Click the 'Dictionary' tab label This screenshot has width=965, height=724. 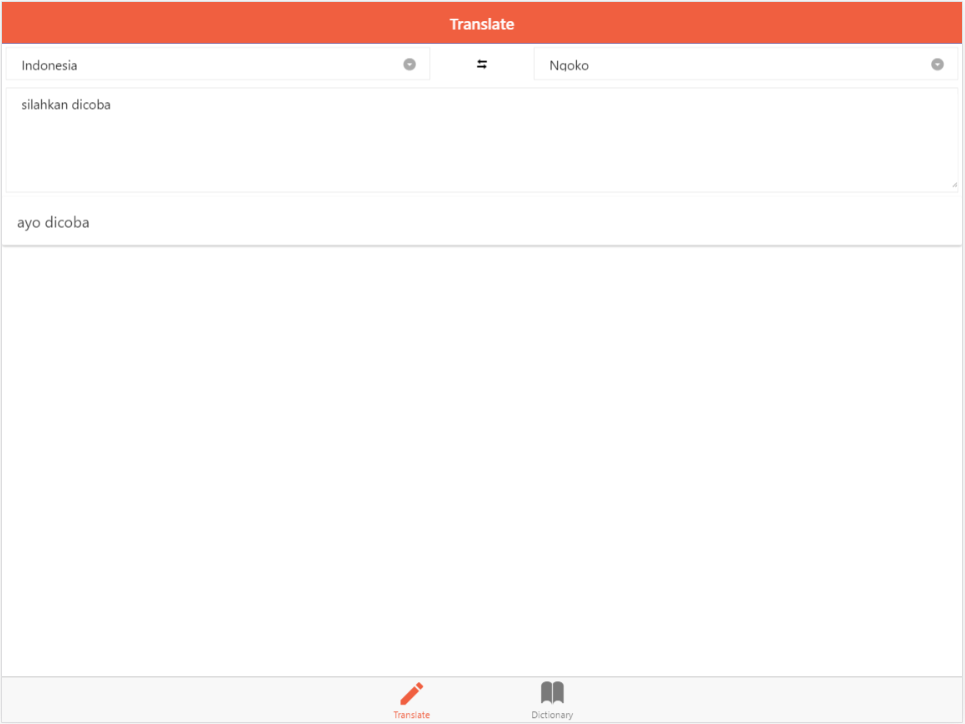coord(552,715)
